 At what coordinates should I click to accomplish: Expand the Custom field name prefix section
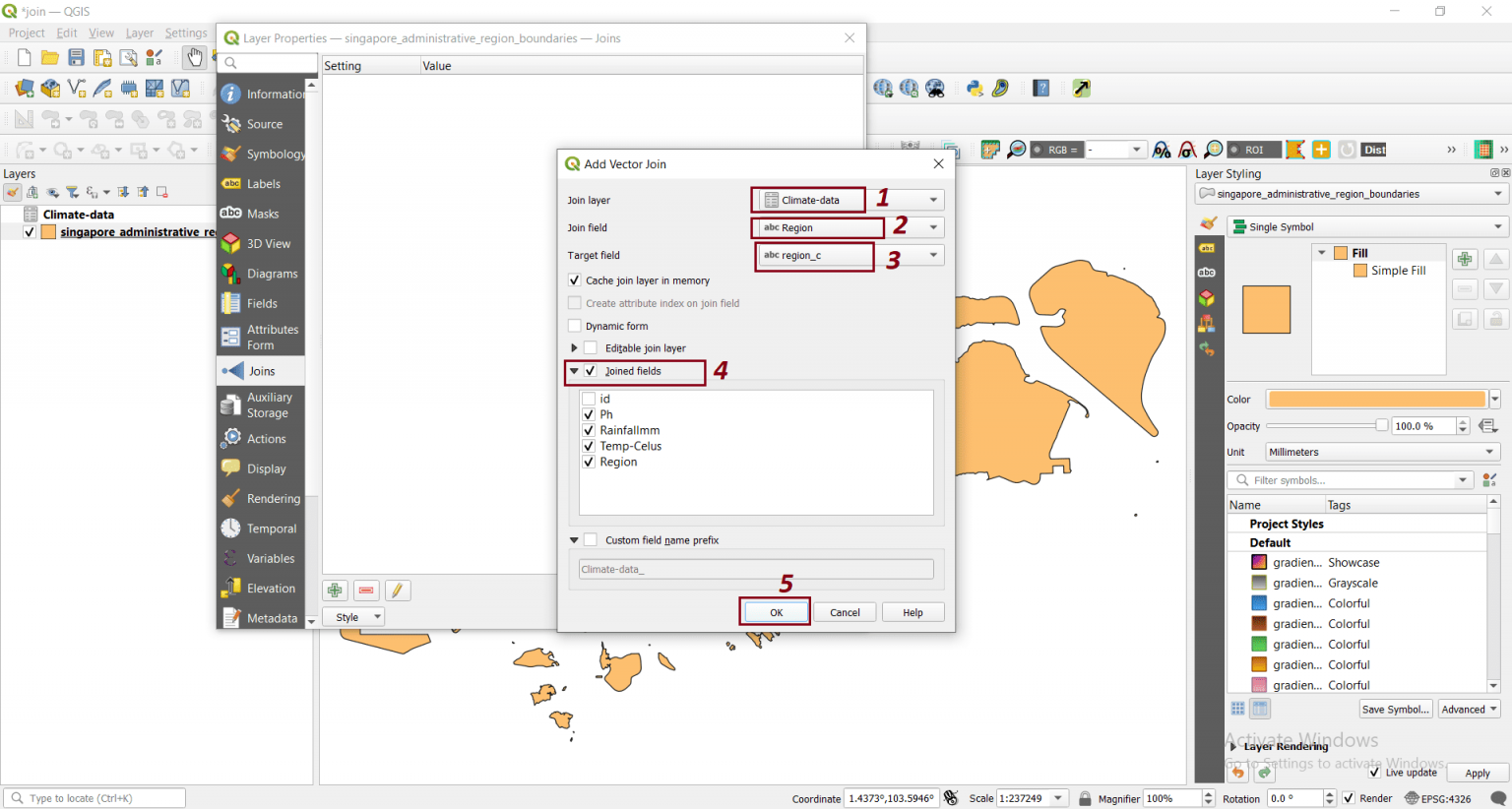point(574,539)
